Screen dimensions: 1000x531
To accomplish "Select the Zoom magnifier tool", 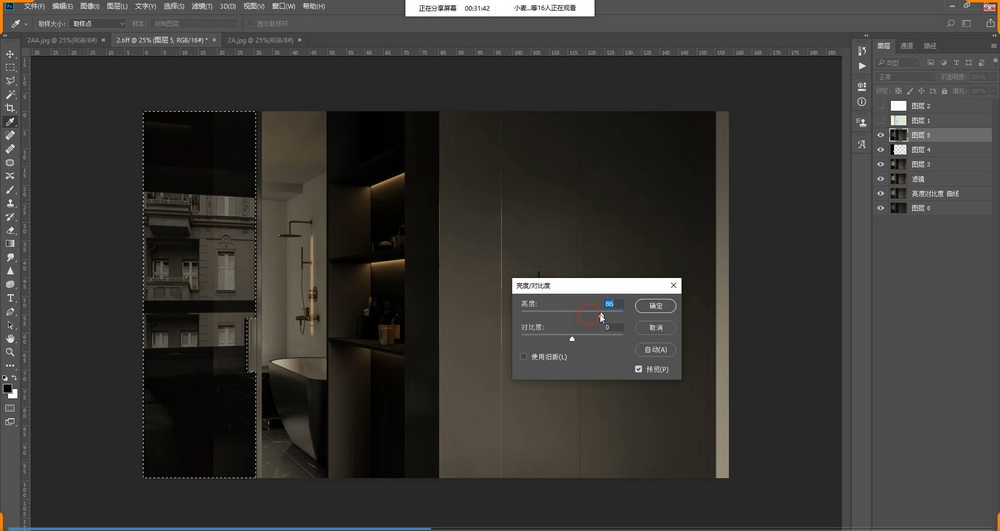I will (10, 352).
